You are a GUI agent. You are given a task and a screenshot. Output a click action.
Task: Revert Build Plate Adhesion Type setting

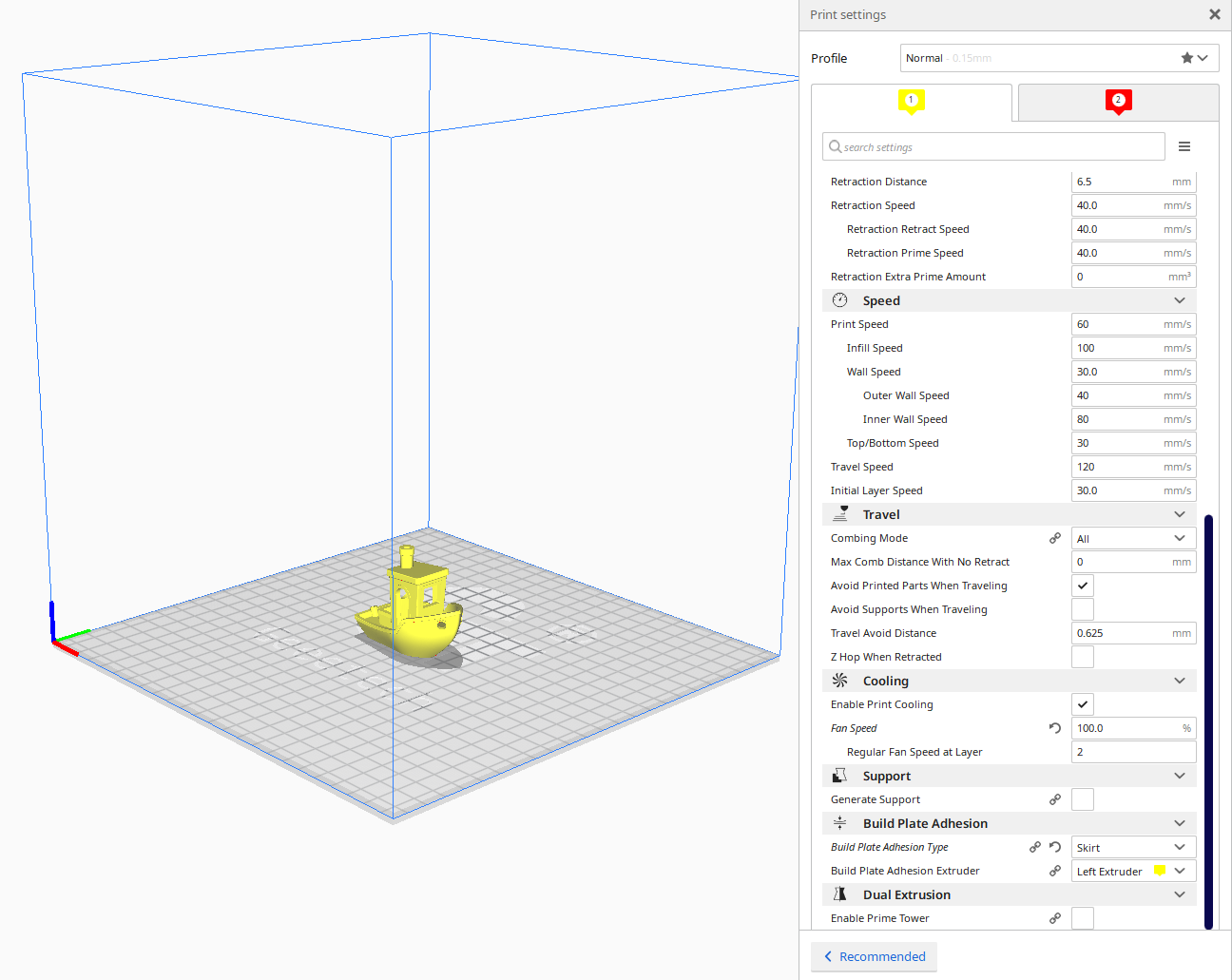pos(1055,847)
